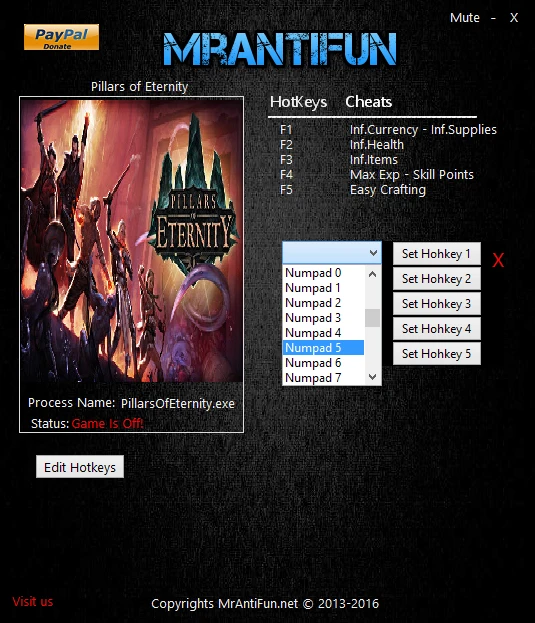The height and width of the screenshot is (623, 535).
Task: Click the Inf.Items cheat text
Action: 373,160
